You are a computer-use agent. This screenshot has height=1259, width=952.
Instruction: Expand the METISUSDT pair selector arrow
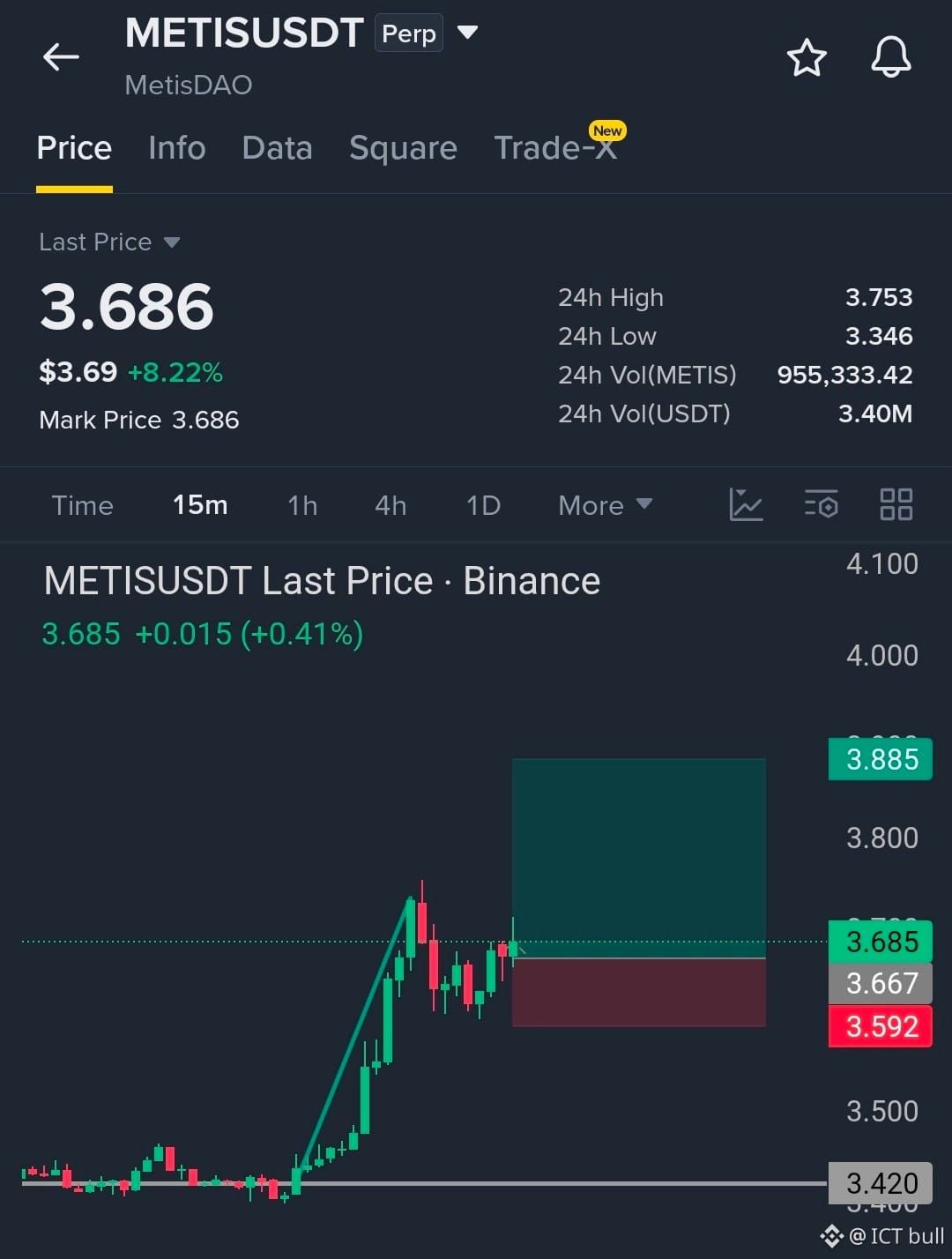point(467,33)
